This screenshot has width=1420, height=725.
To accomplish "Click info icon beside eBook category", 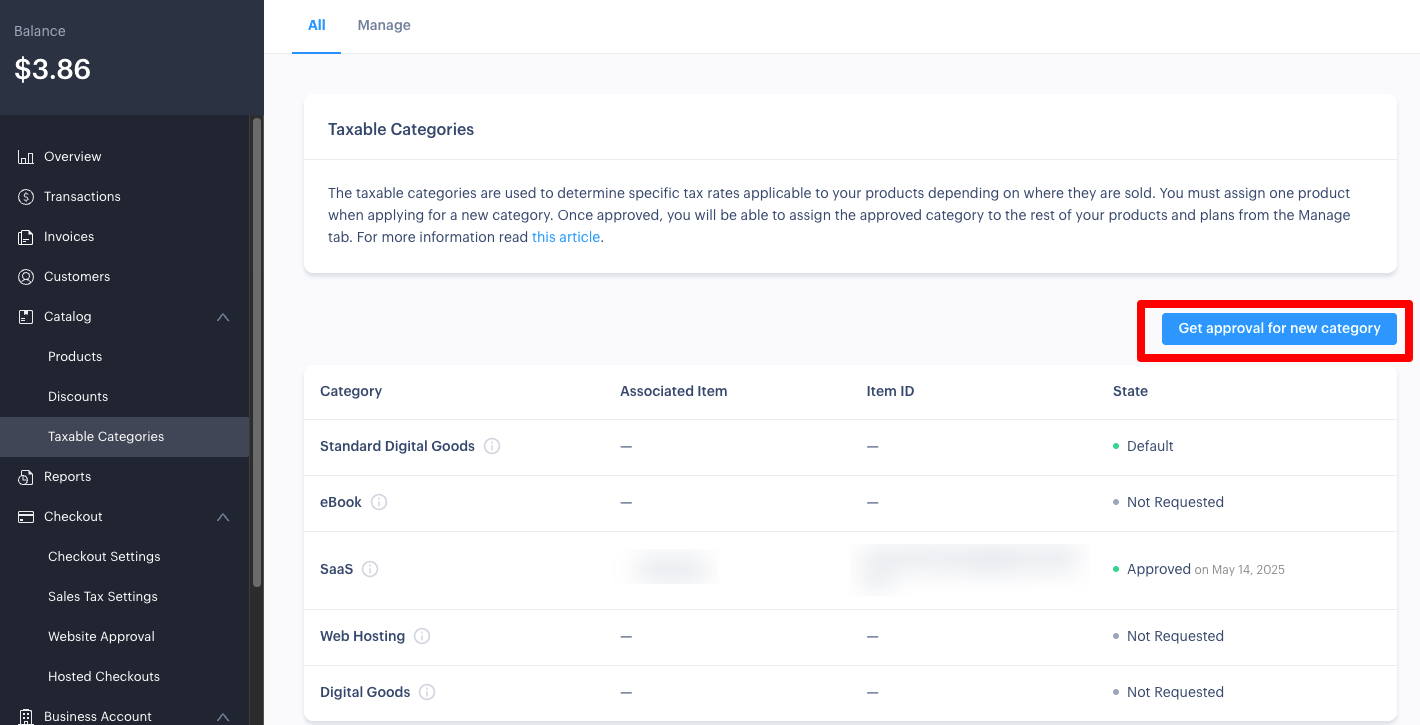I will [x=379, y=502].
